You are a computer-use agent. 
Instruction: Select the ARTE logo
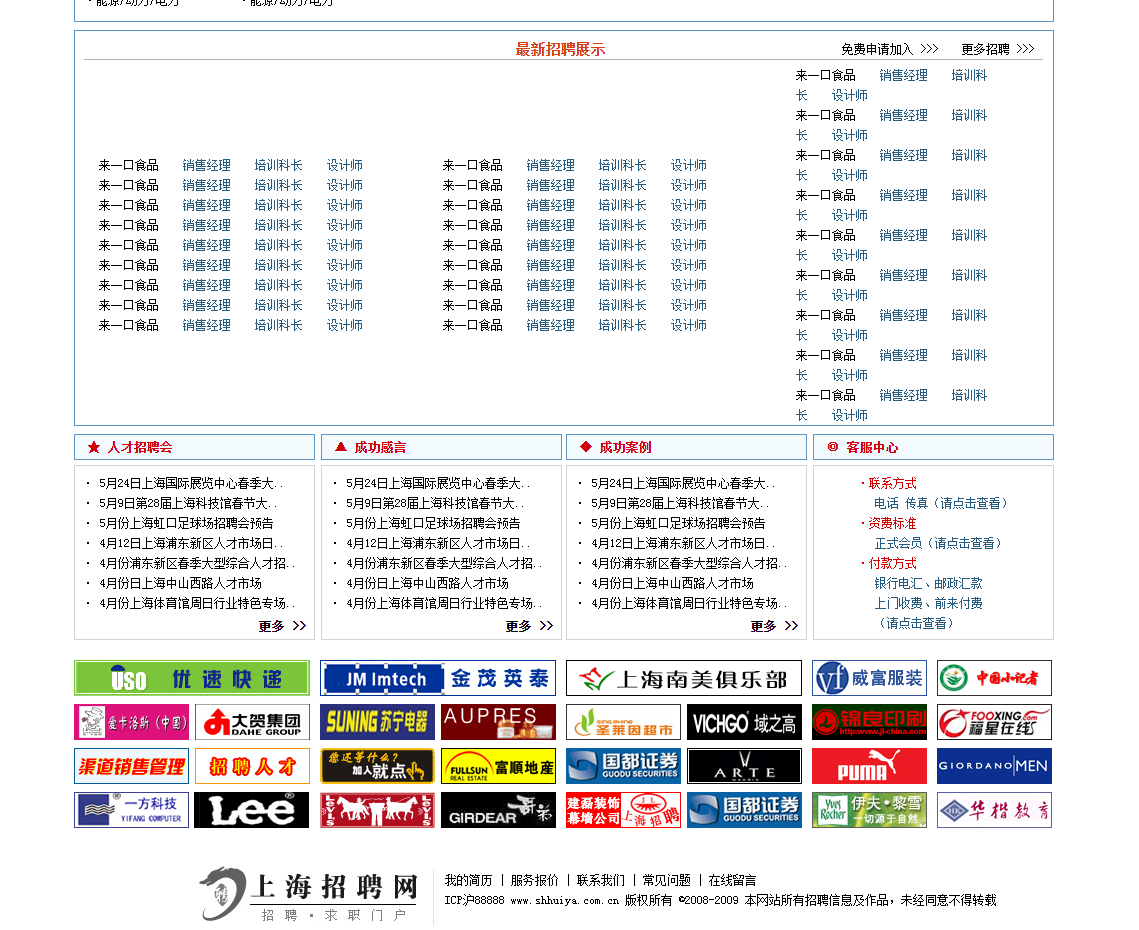pyautogui.click(x=745, y=766)
